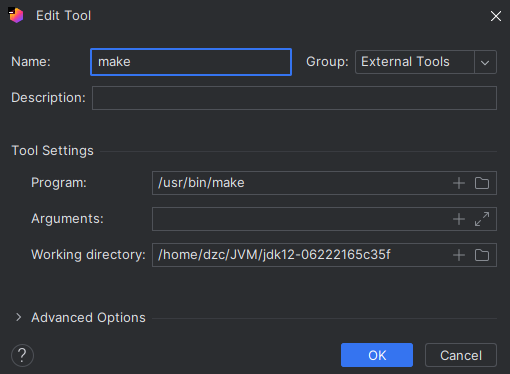This screenshot has height=374, width=510.
Task: Insert macro into Program field
Action: 459,183
